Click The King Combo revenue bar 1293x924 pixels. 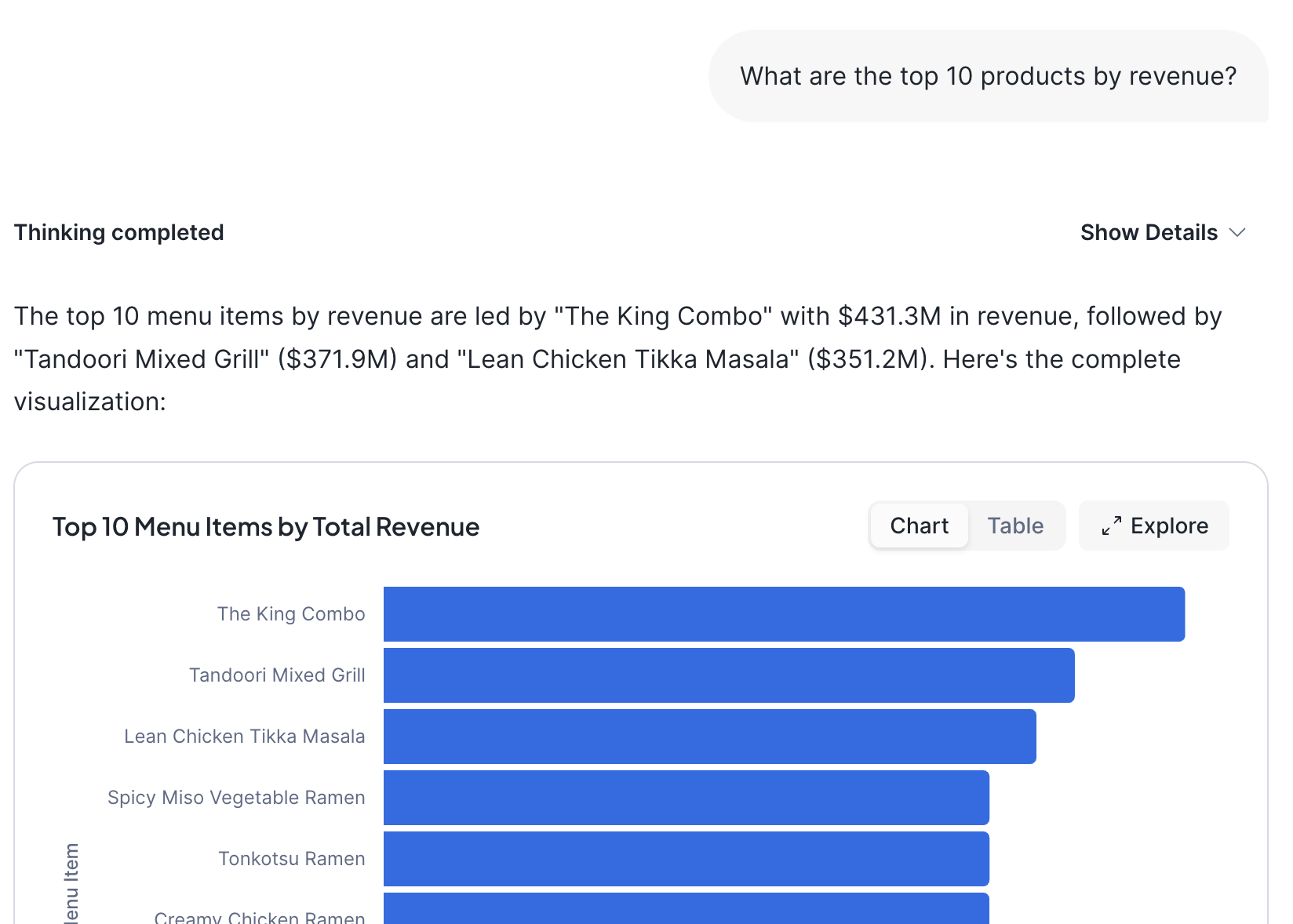[x=783, y=614]
